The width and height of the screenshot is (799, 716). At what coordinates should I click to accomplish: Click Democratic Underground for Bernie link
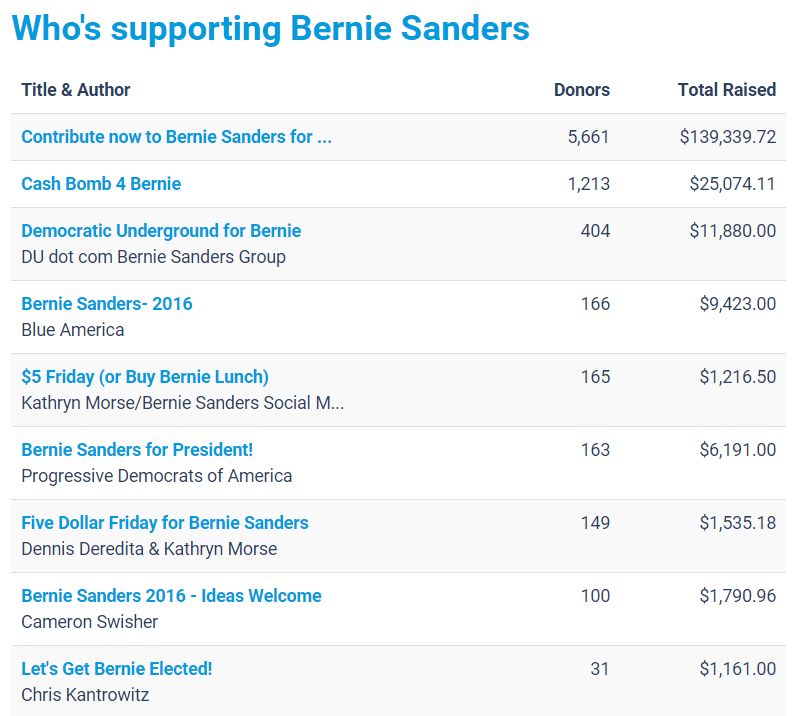tap(161, 231)
